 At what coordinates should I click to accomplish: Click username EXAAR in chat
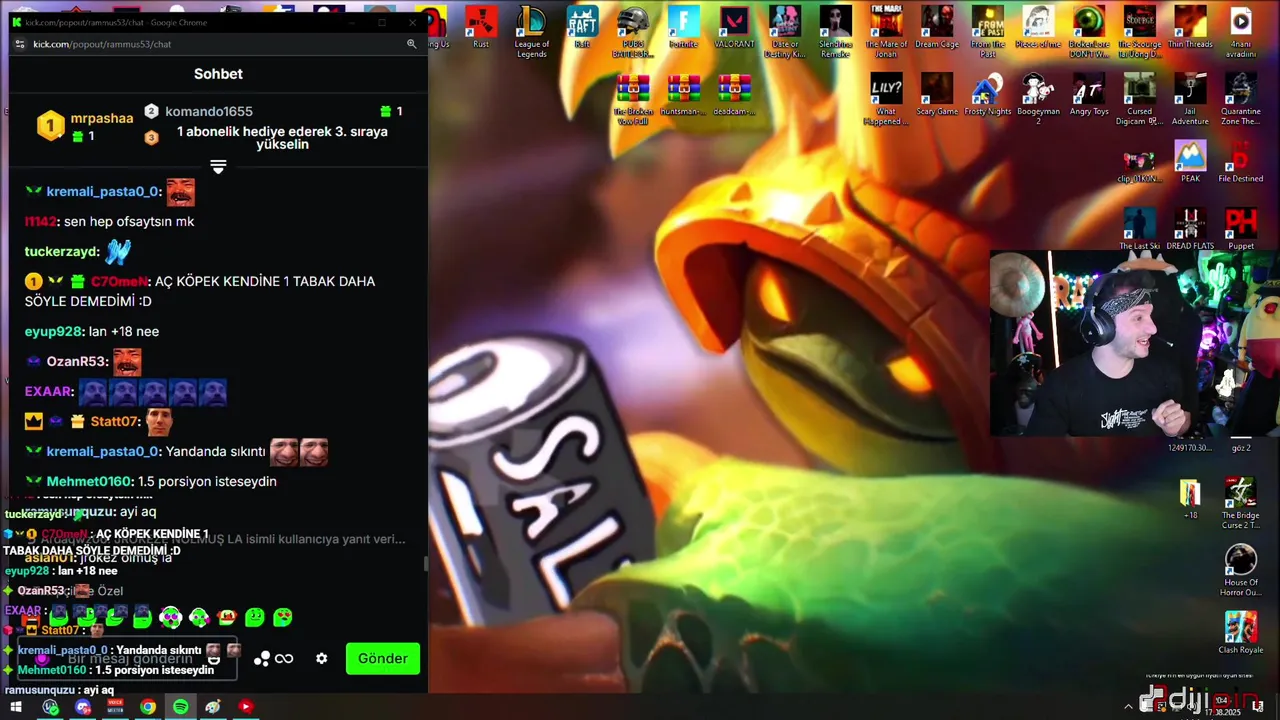point(49,391)
